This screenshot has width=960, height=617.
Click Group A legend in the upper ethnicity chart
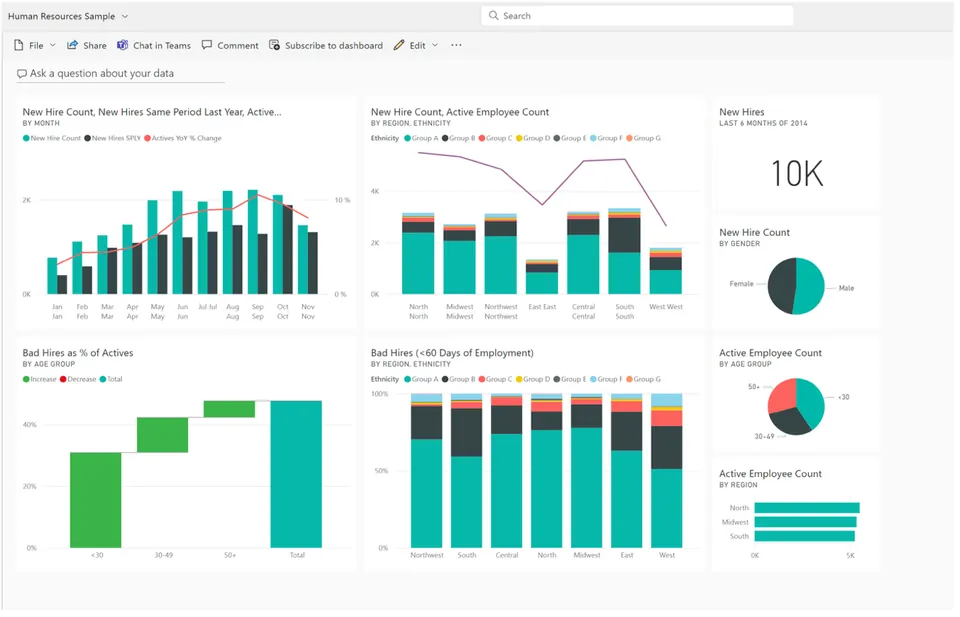(421, 138)
